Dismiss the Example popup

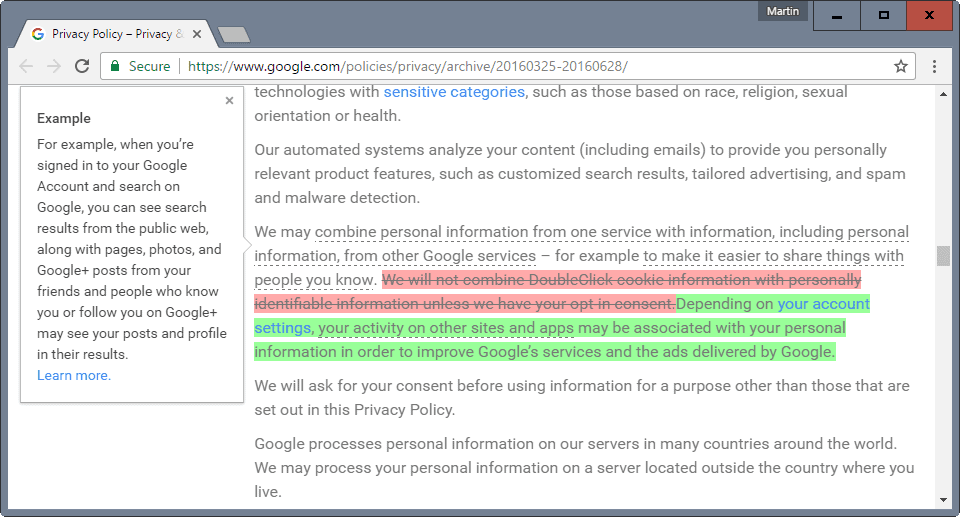pyautogui.click(x=229, y=100)
